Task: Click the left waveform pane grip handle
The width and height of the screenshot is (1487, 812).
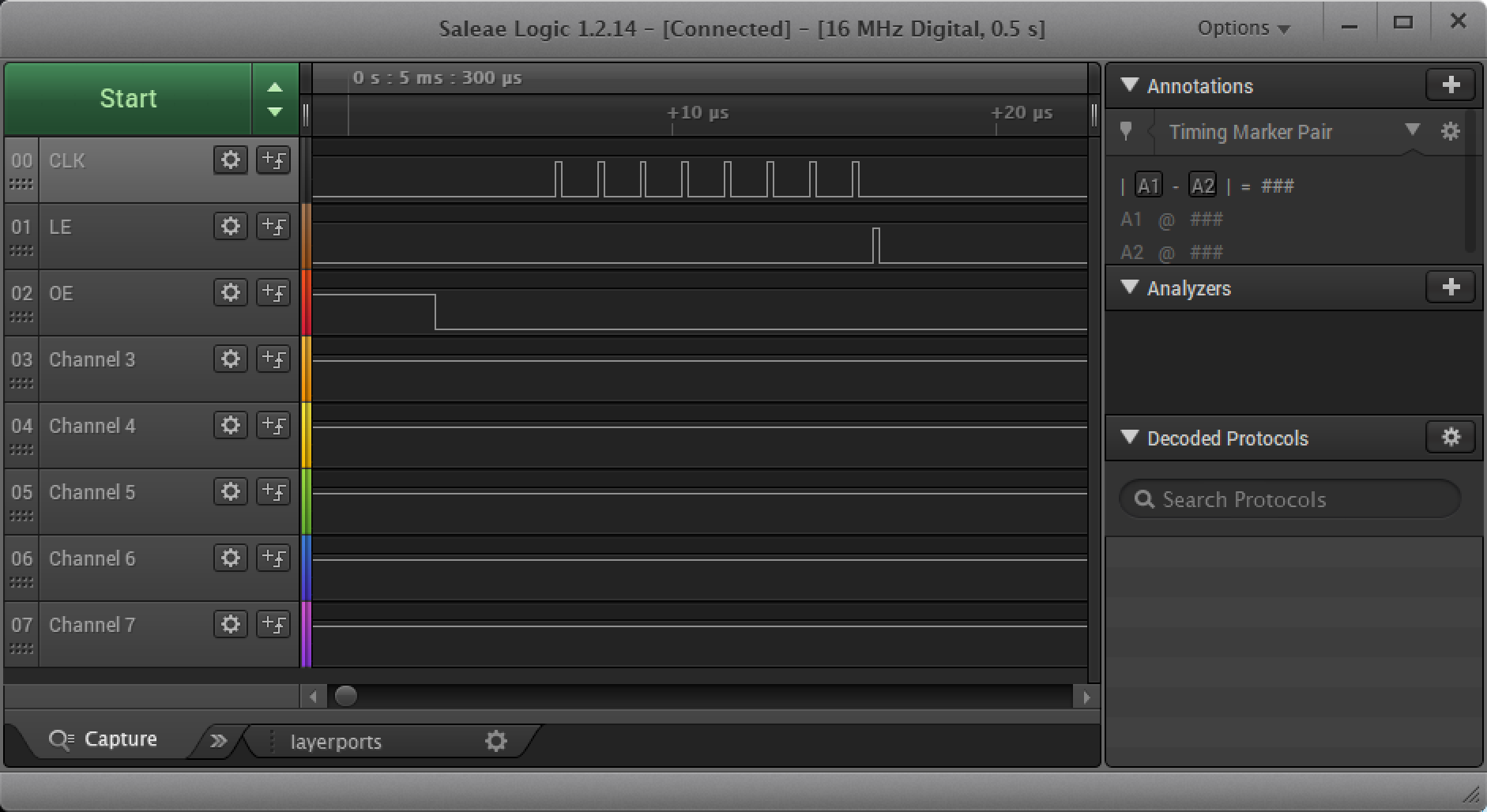Action: 307,116
